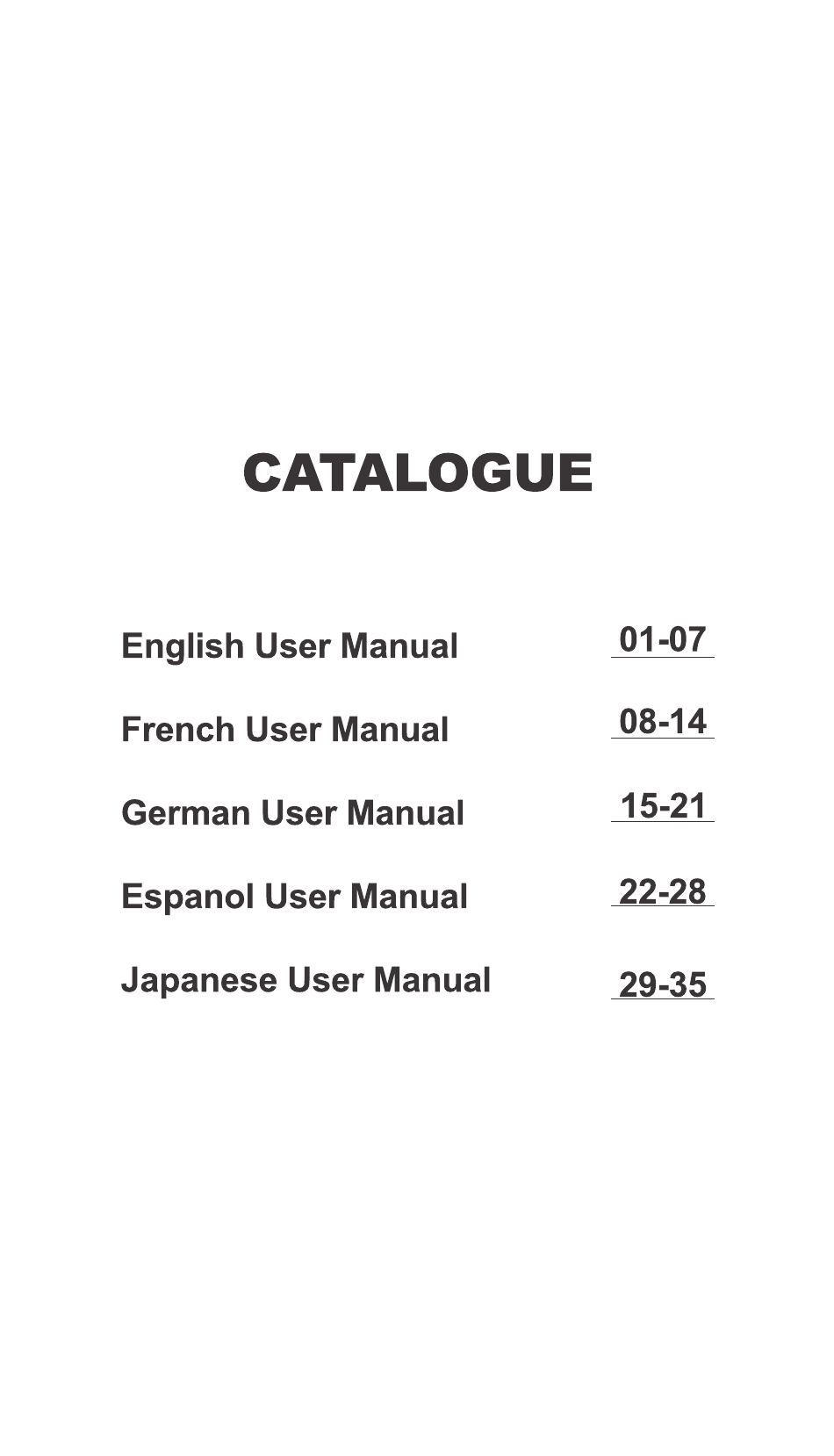This screenshot has width=834, height=1456.
Task: Go to page range 22-28
Action: [x=663, y=891]
